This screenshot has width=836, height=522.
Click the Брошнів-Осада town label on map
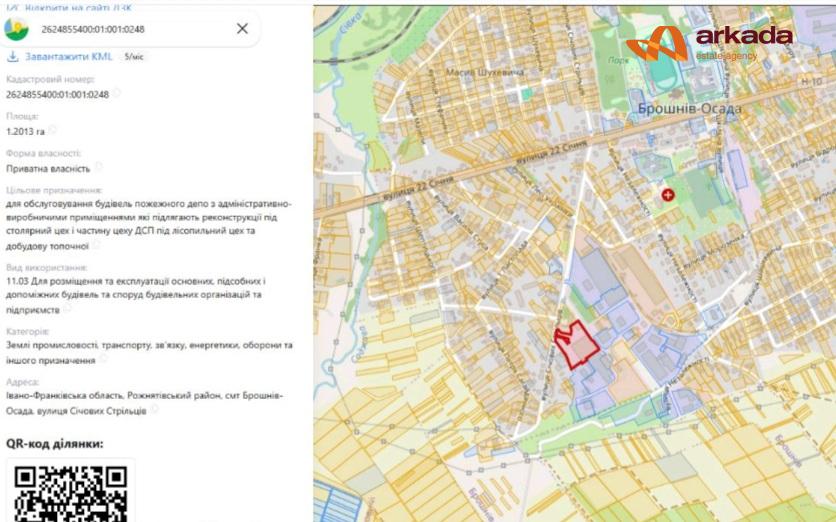(689, 109)
